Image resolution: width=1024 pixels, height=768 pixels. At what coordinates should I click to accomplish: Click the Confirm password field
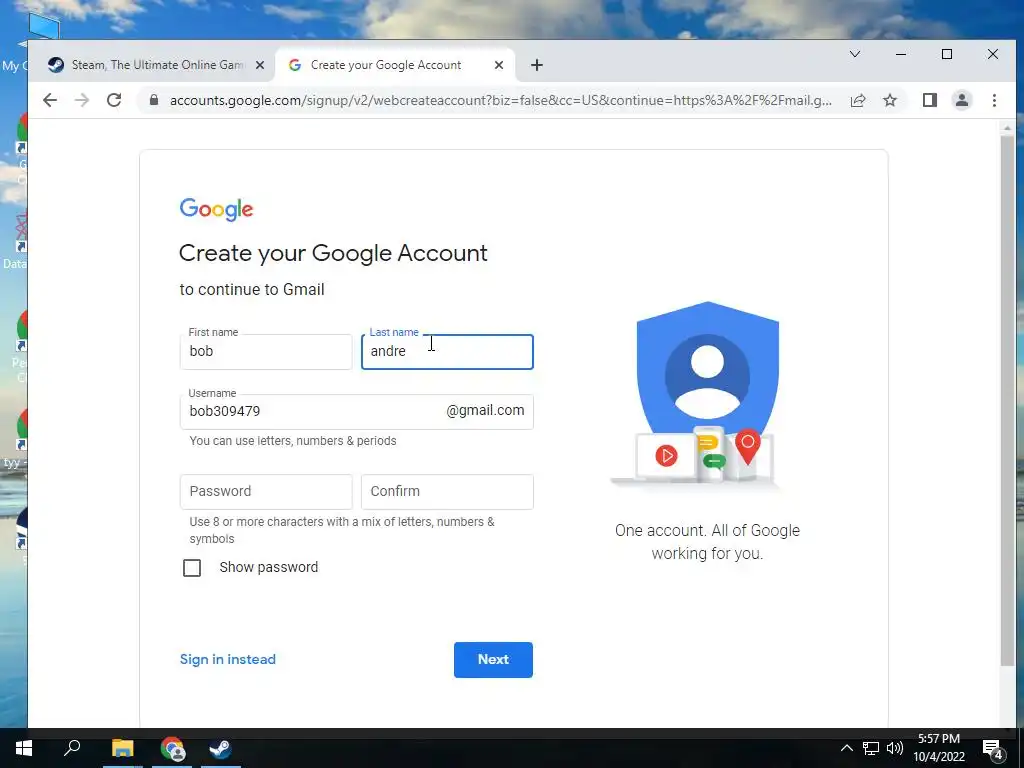coord(447,492)
